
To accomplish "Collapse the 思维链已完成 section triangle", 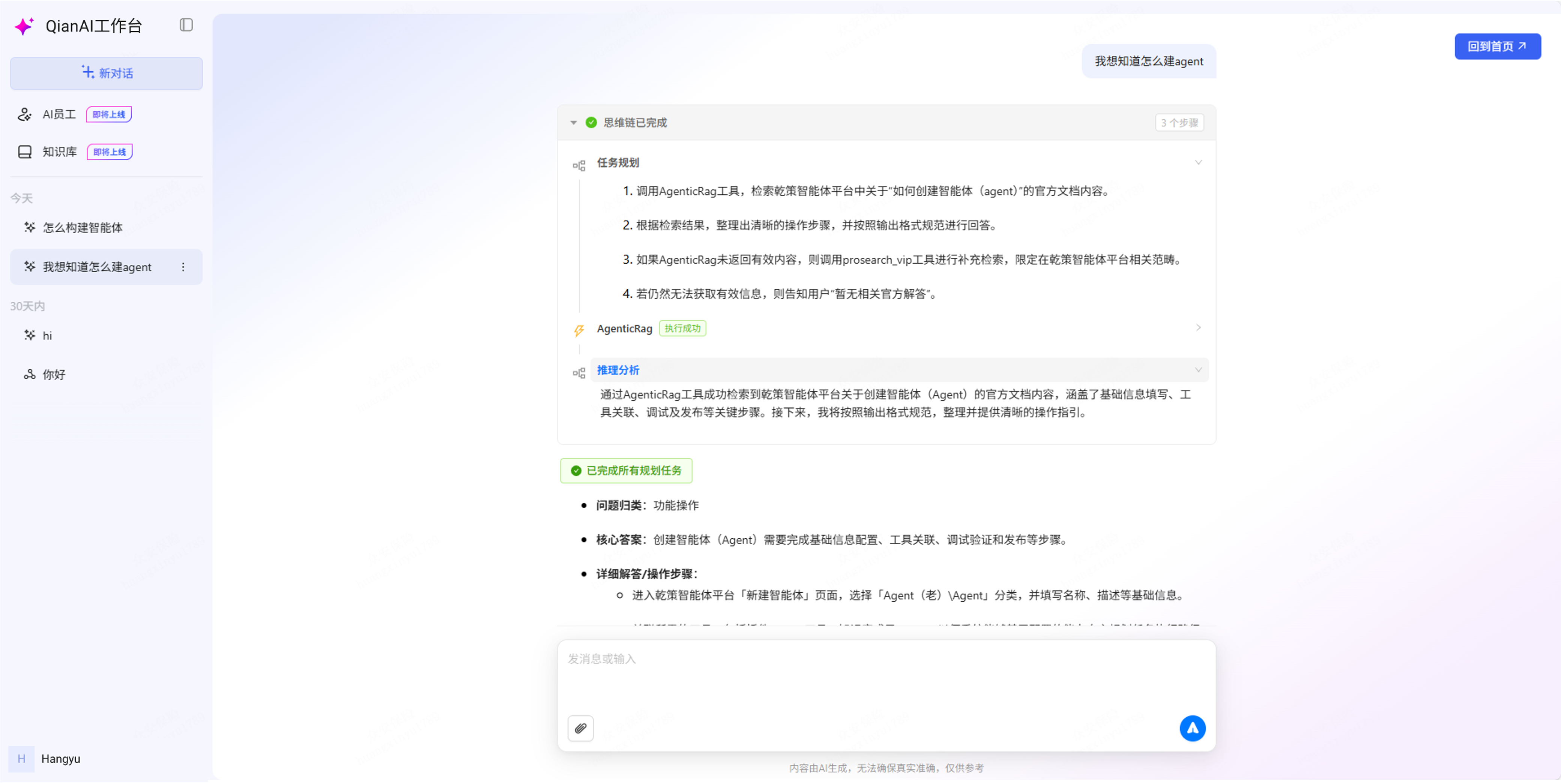I will 573,123.
